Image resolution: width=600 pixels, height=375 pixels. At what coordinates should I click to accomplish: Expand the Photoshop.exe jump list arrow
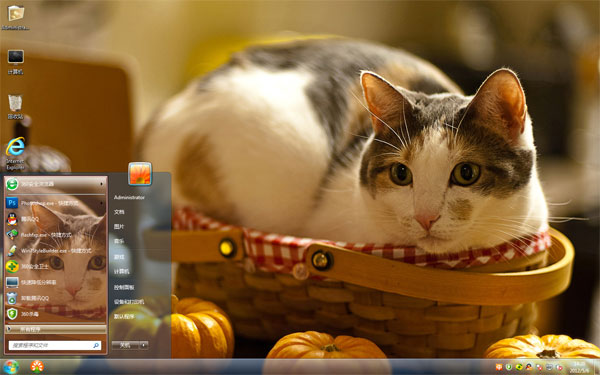[x=101, y=203]
